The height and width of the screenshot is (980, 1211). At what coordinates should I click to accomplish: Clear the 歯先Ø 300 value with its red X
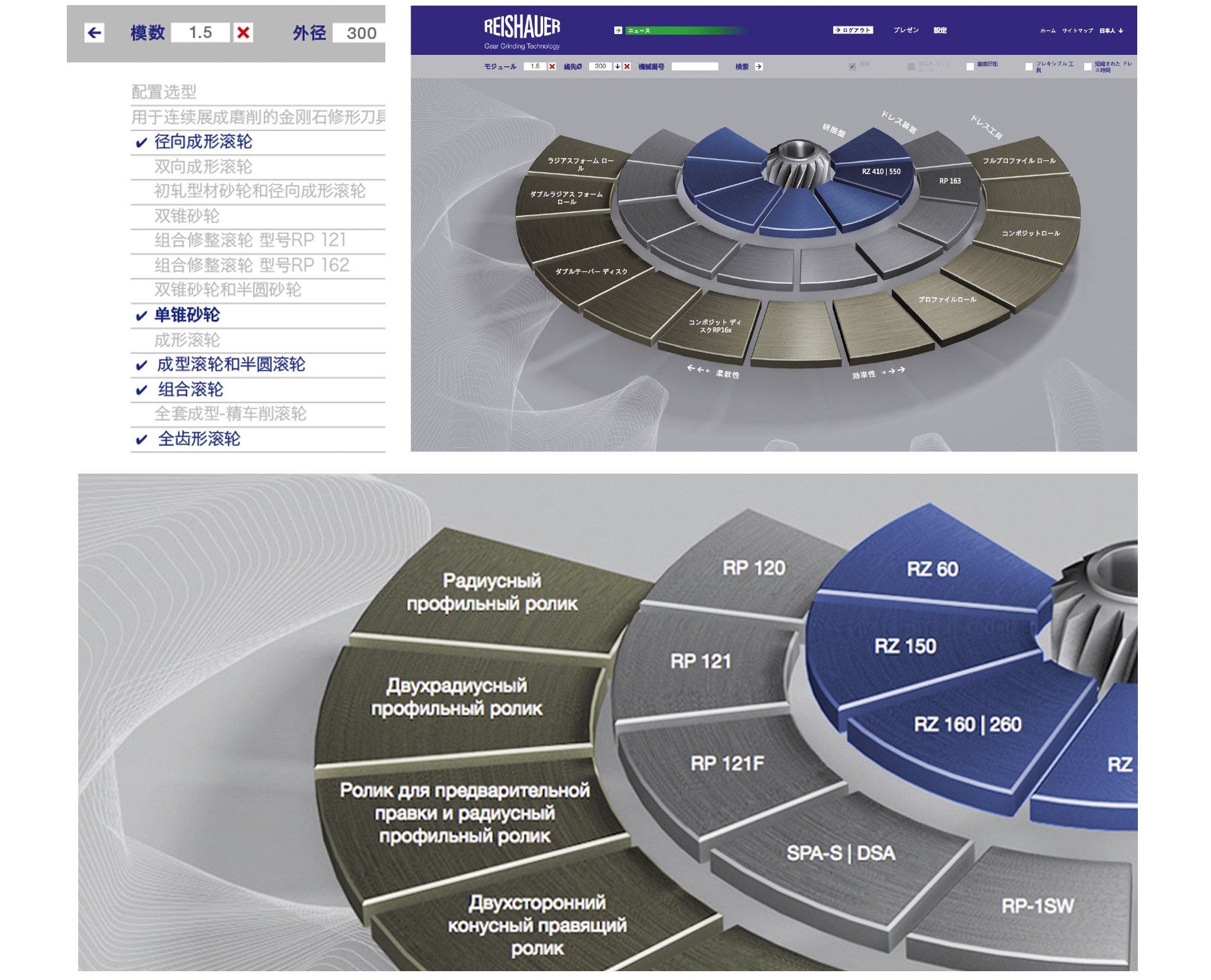(627, 66)
